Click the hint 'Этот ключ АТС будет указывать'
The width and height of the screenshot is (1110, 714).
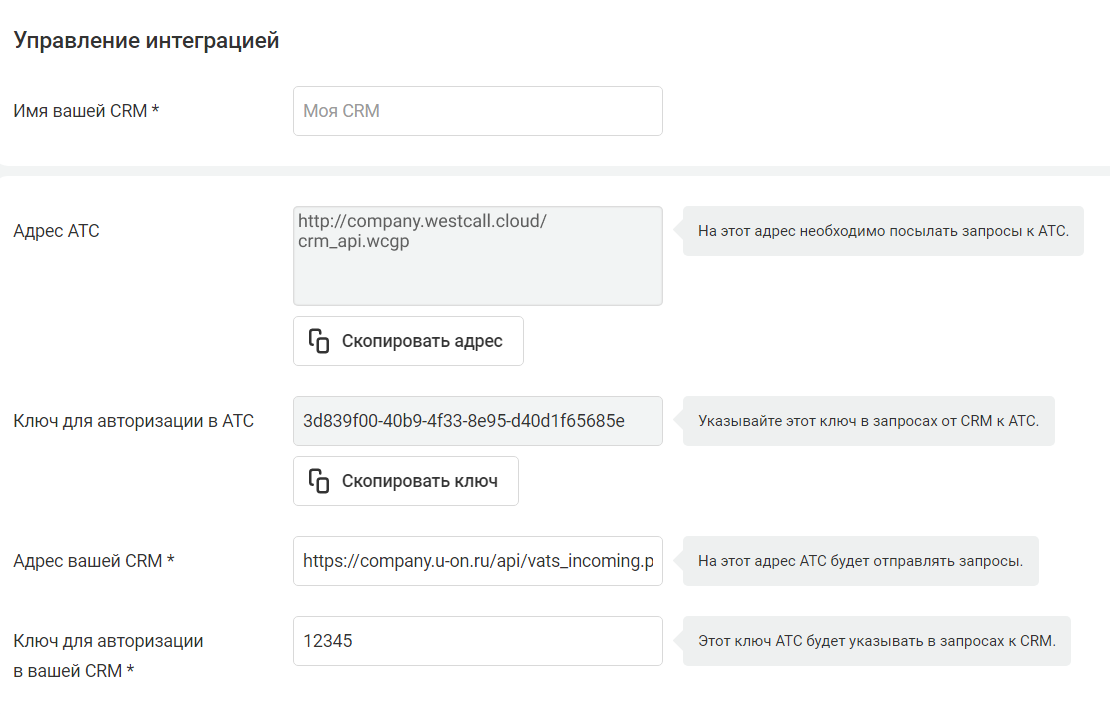point(876,641)
